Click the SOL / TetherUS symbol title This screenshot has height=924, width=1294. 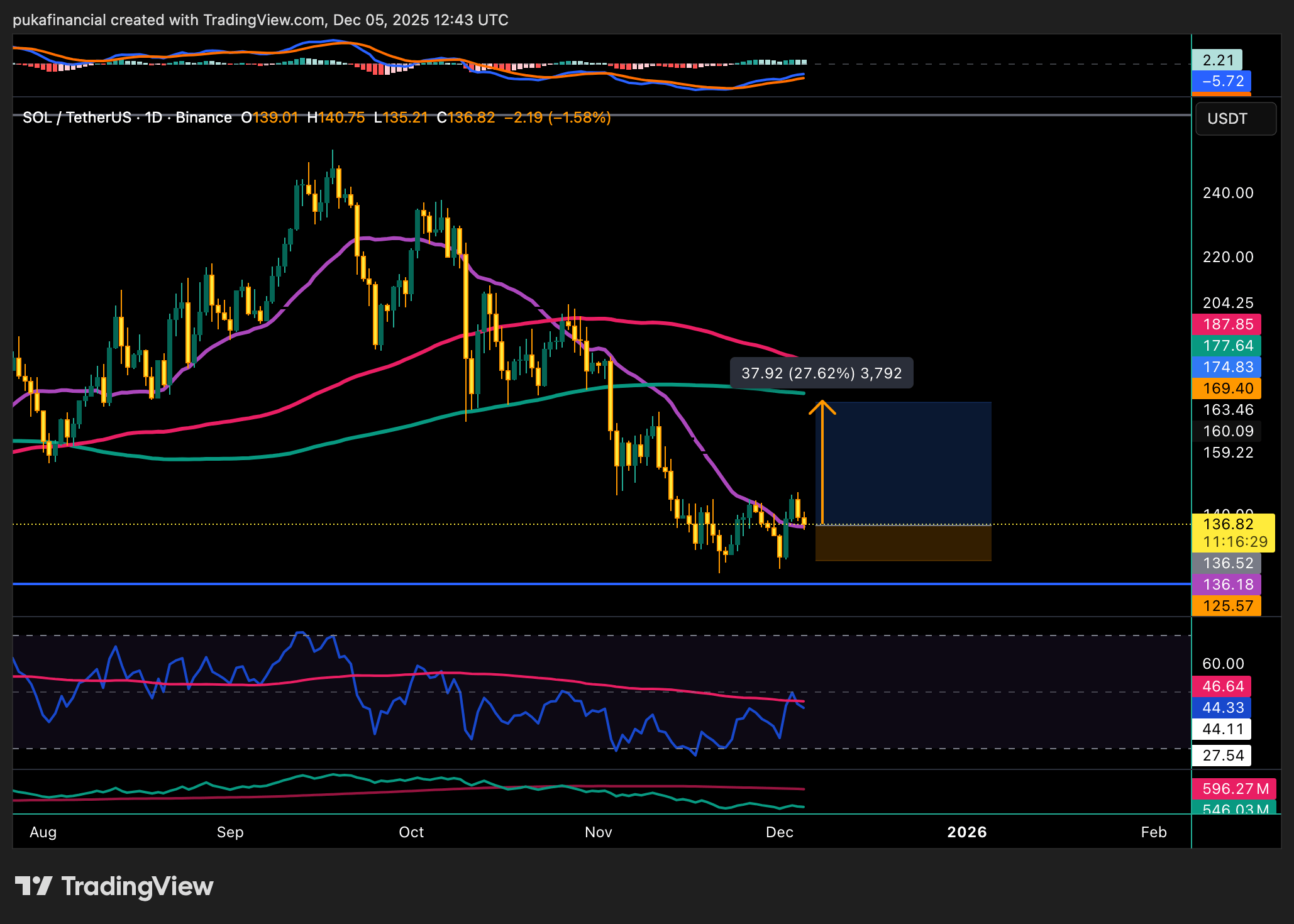tap(77, 118)
